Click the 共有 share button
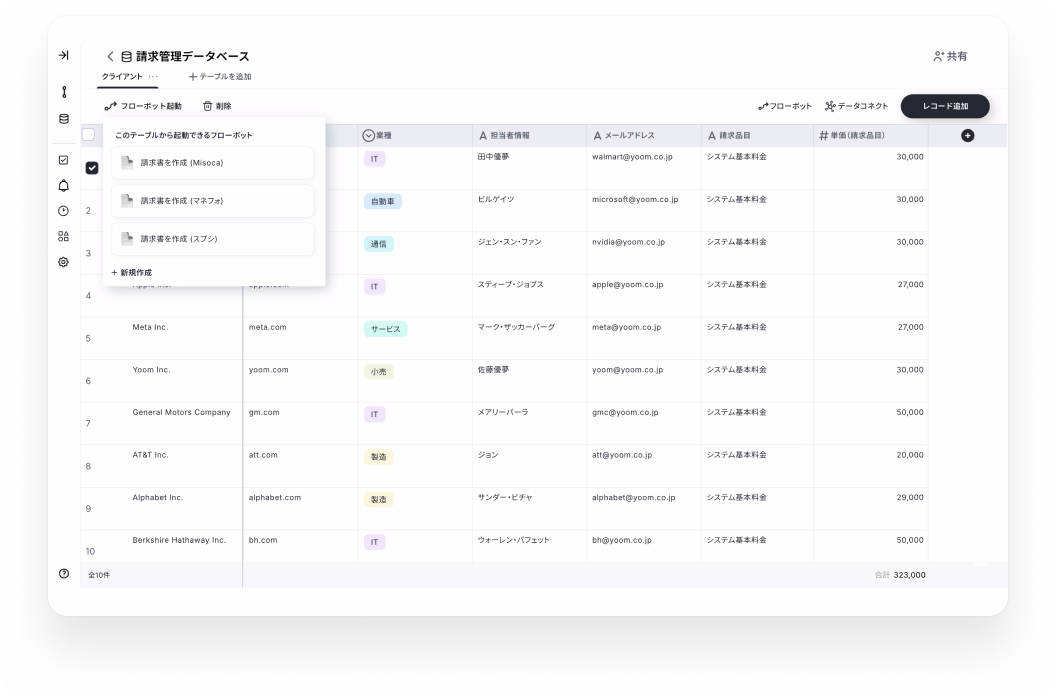The image size is (1056, 696). (x=949, y=57)
